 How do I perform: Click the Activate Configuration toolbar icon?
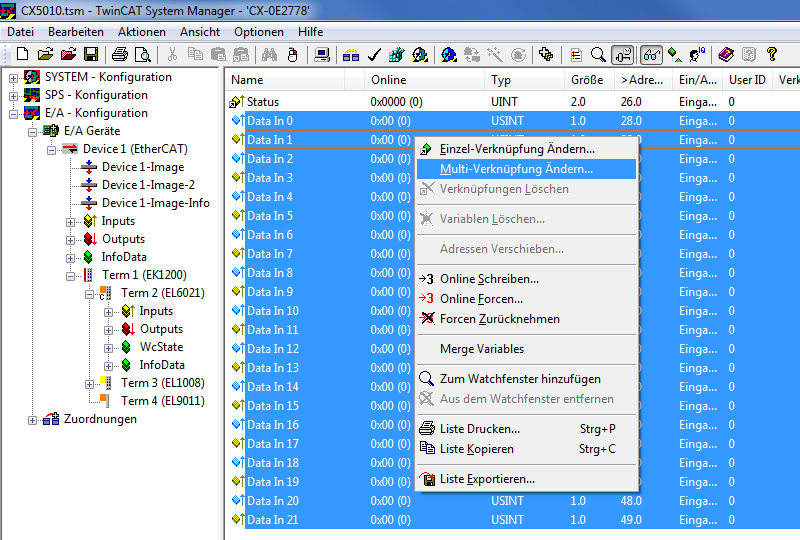(396, 54)
